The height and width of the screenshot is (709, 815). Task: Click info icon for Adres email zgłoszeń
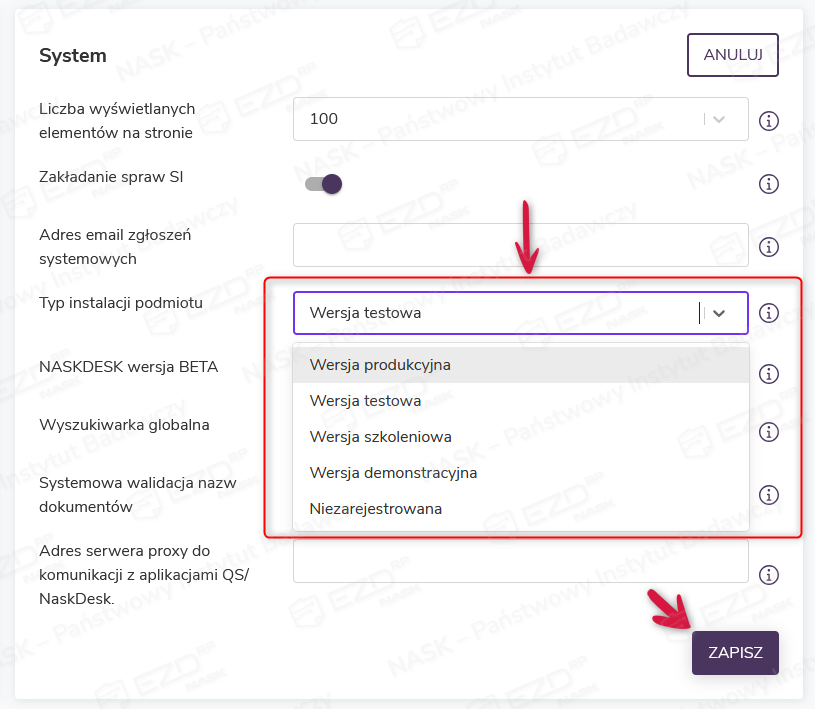pos(769,246)
